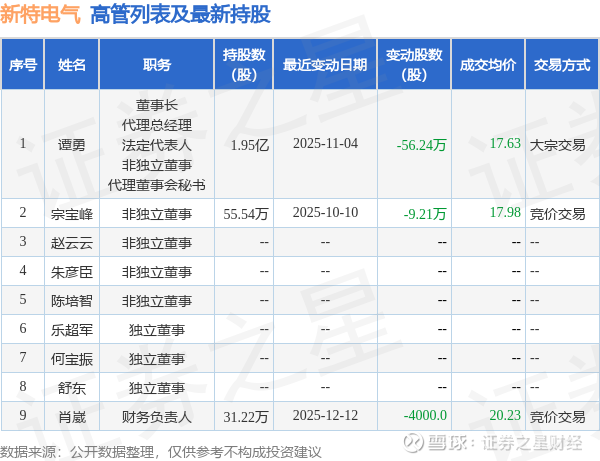
Task: Click the 17.63 average price
Action: [505, 143]
